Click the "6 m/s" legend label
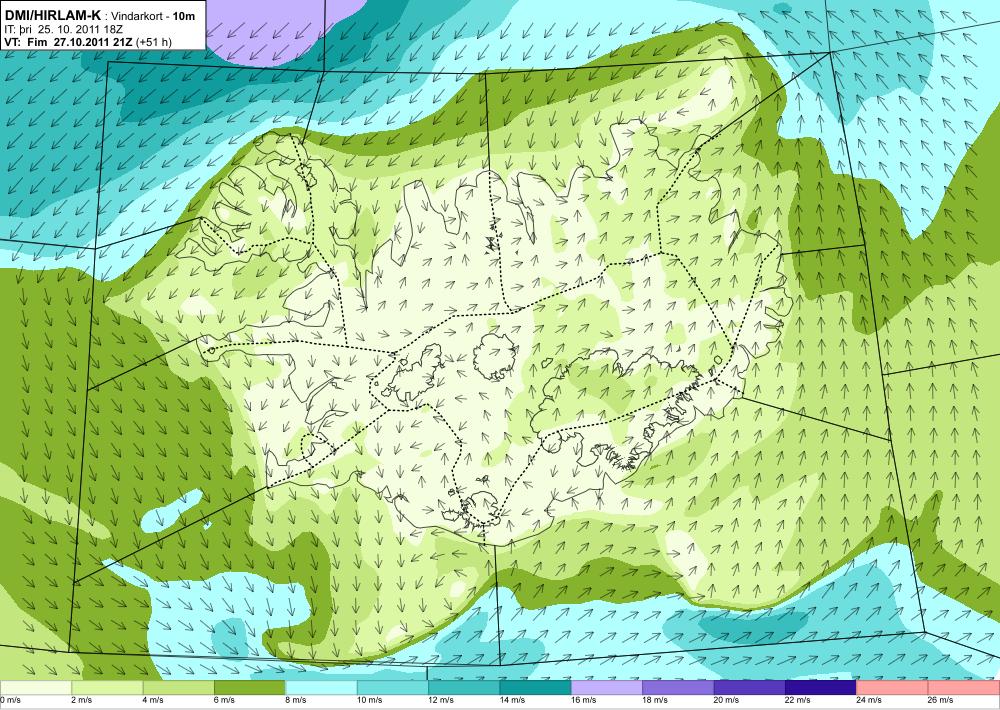 pos(224,700)
